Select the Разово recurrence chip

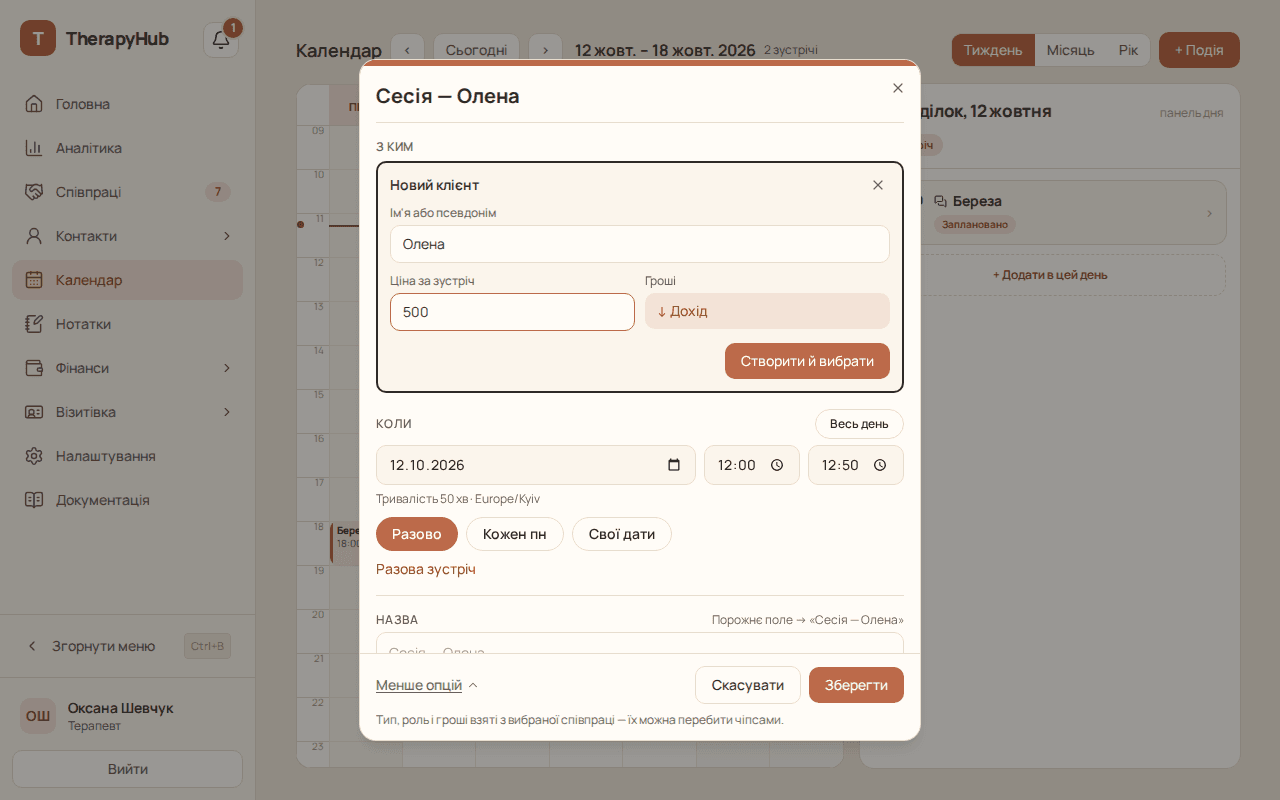coord(417,534)
